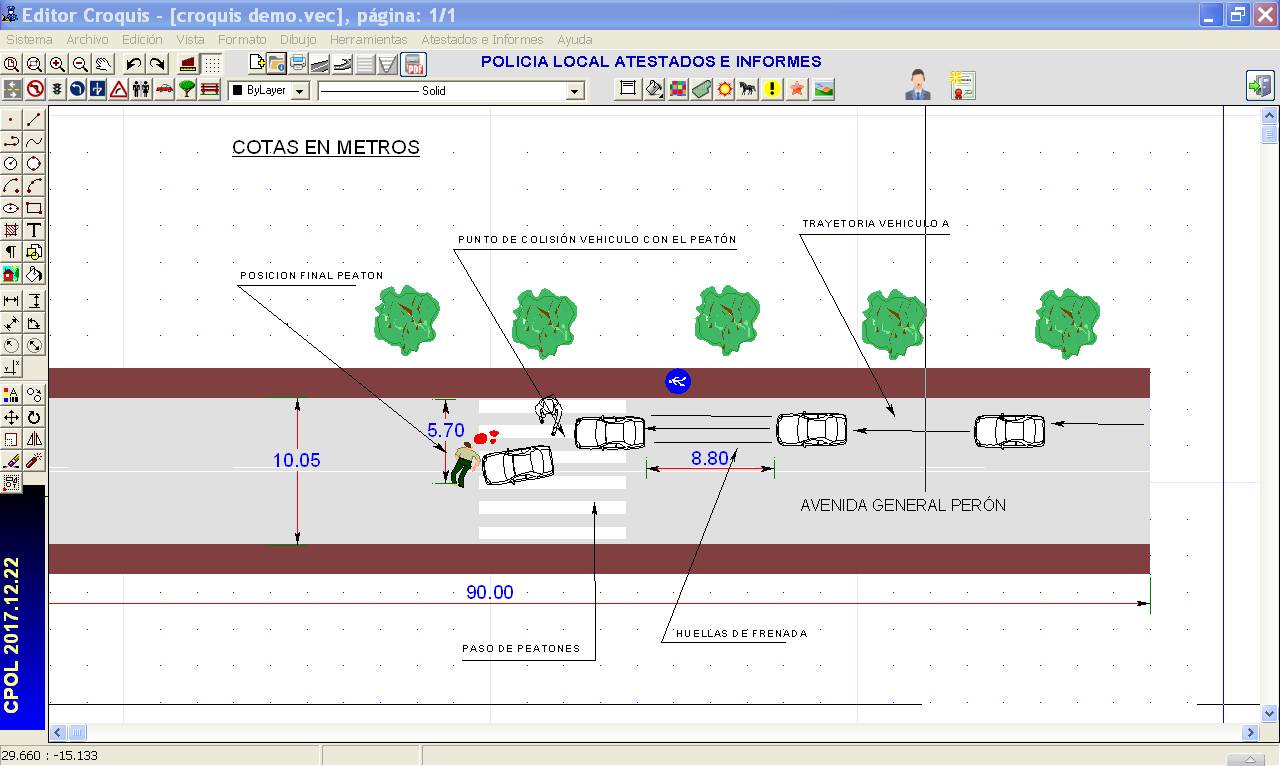Click the print icon in toolbar
The height and width of the screenshot is (766, 1280).
(x=297, y=65)
